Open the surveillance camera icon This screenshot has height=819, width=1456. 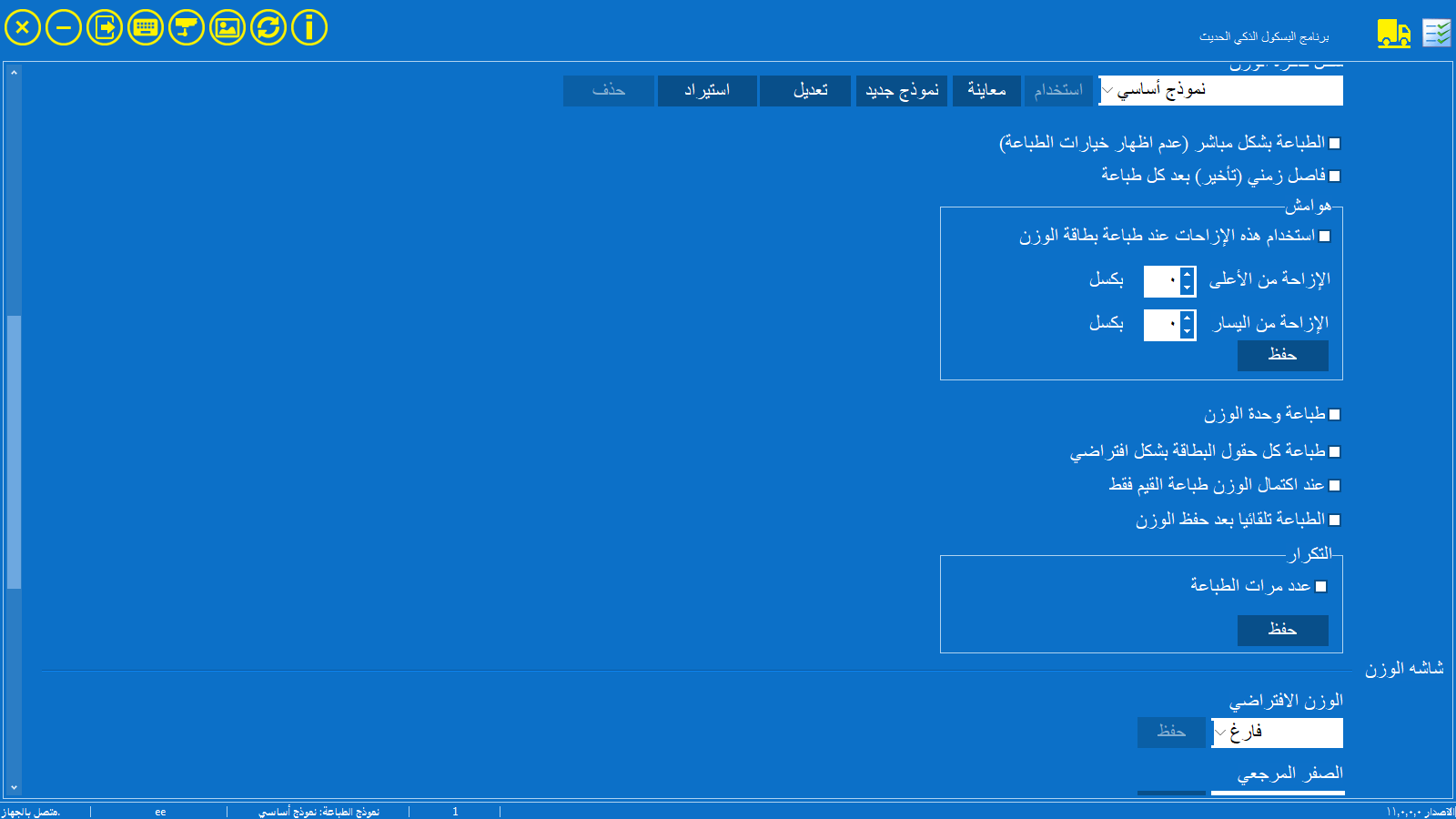[187, 27]
